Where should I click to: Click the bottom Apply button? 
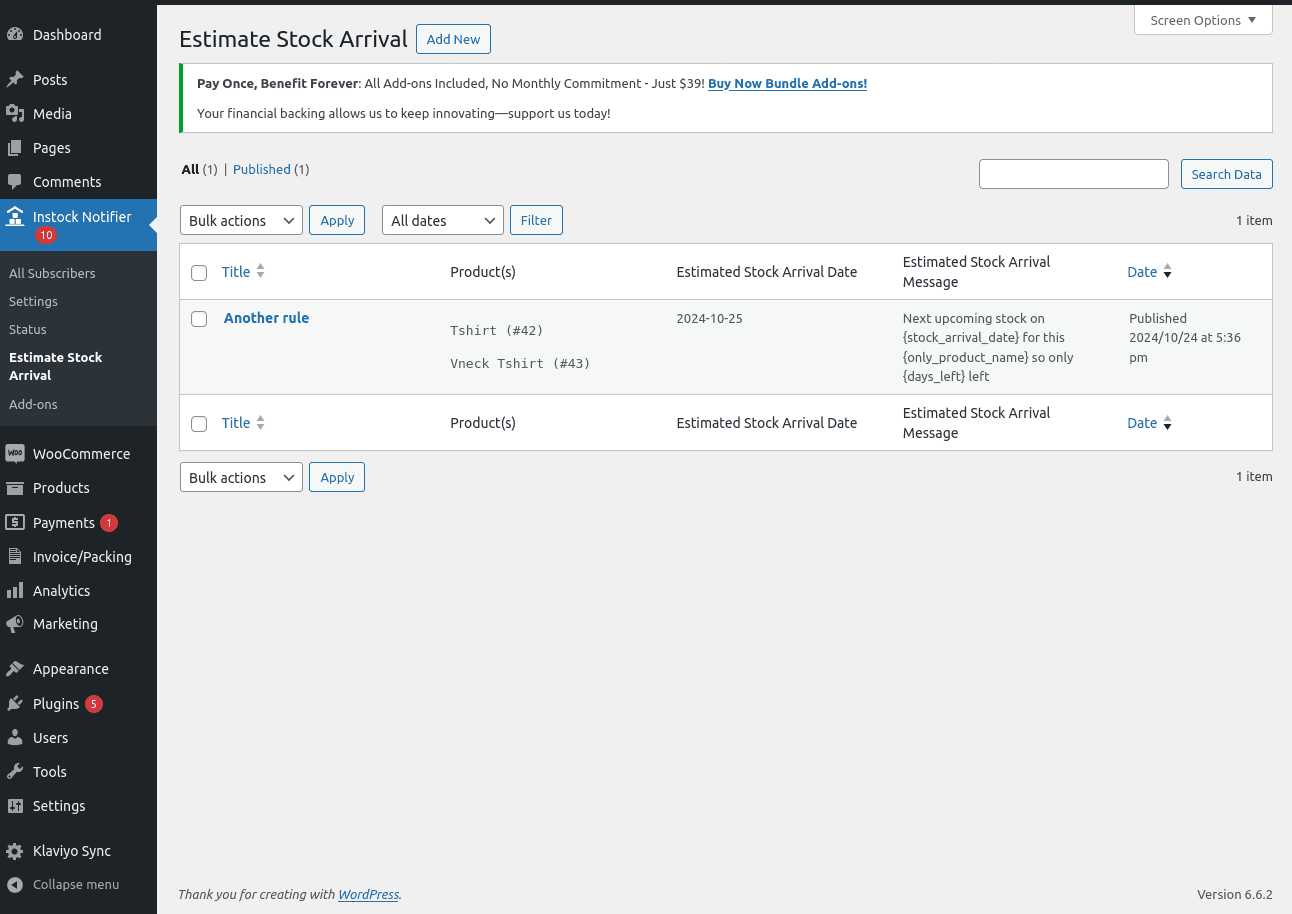click(x=337, y=477)
